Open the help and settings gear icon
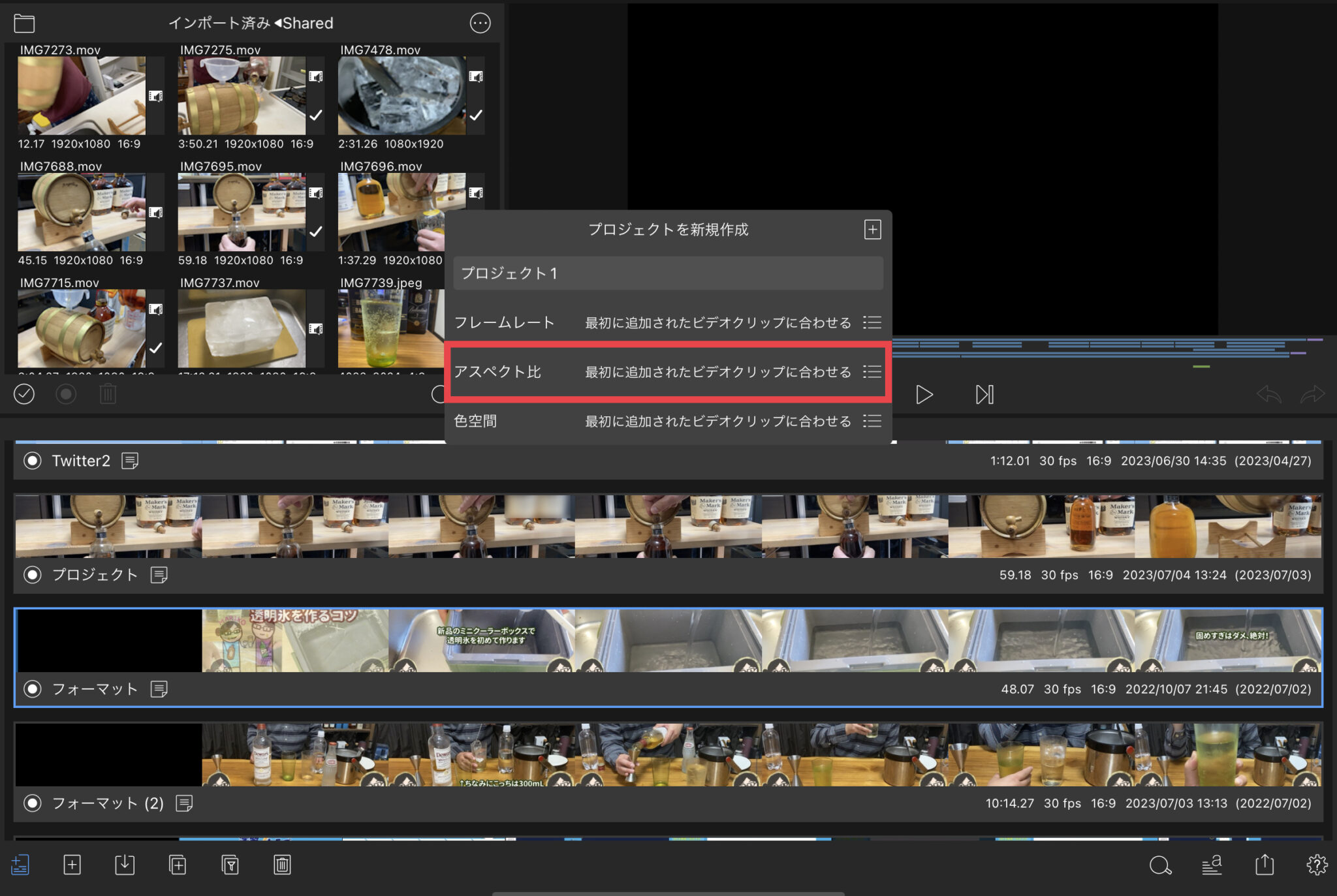Image resolution: width=1337 pixels, height=896 pixels. point(1317,865)
